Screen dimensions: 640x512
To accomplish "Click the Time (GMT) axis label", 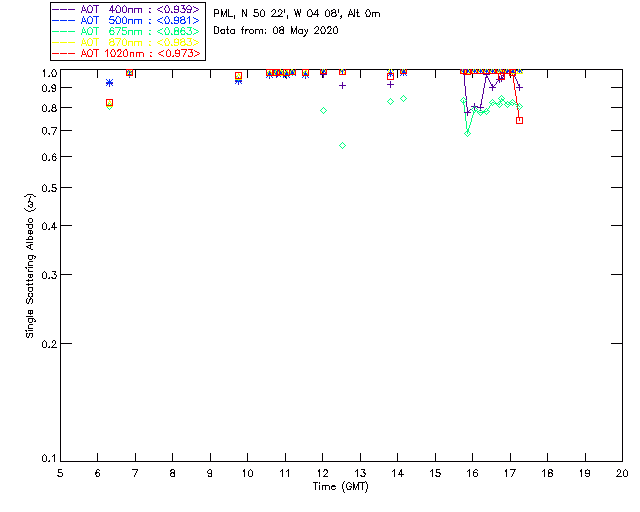I will pyautogui.click(x=340, y=487).
